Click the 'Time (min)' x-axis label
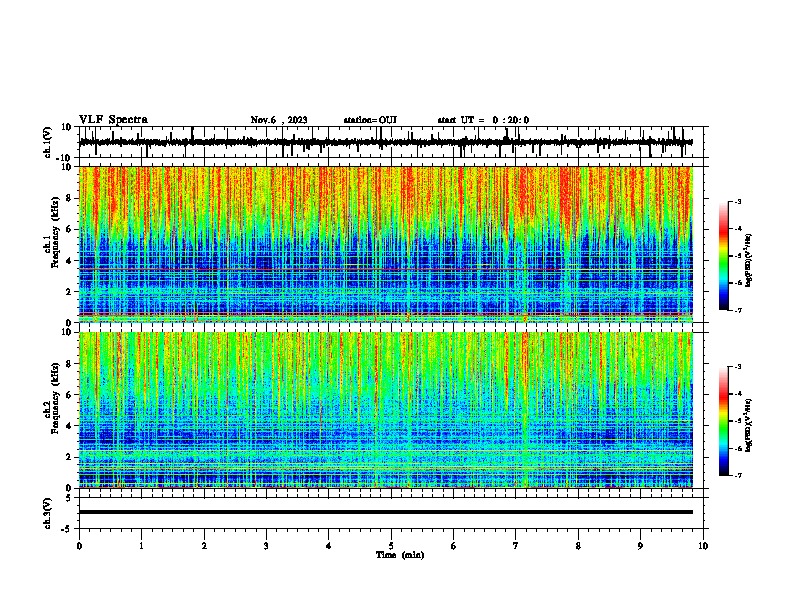The width and height of the screenshot is (792, 612). [x=400, y=555]
